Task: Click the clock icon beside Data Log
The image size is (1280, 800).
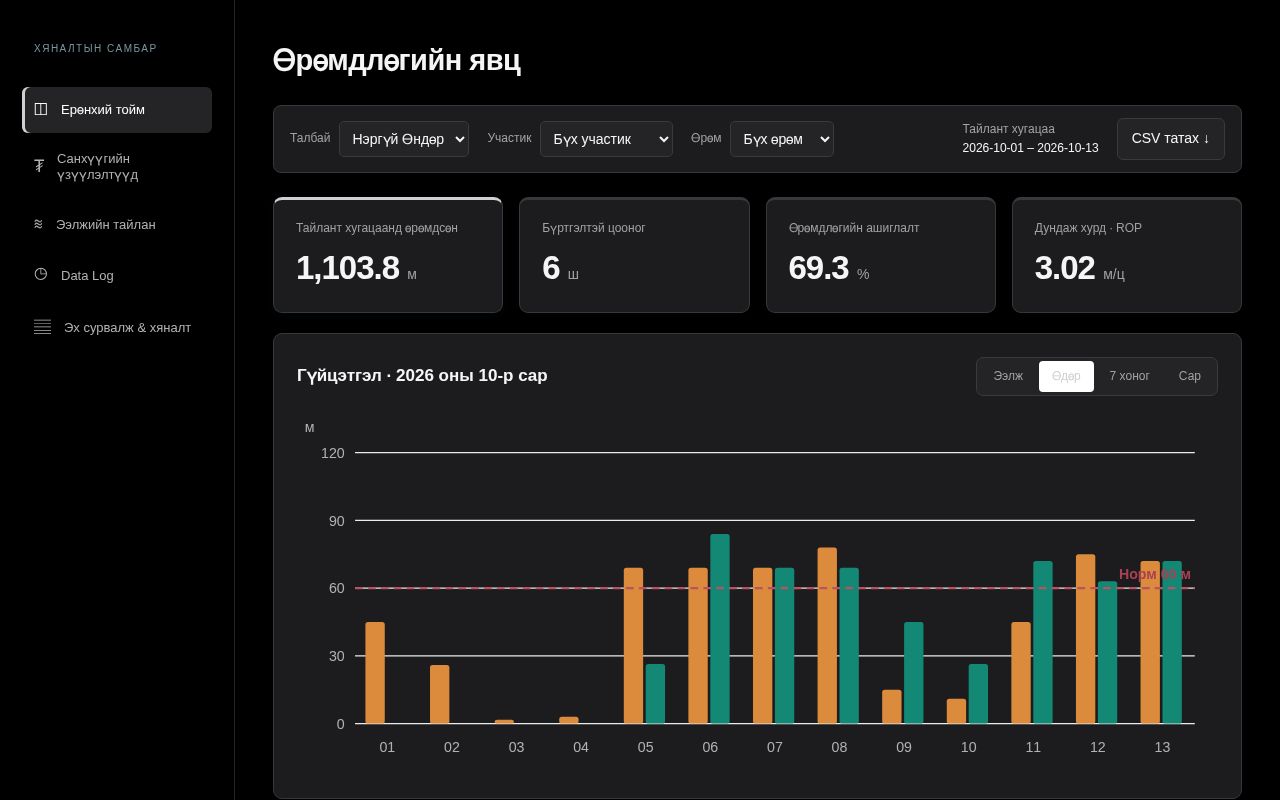Action: tap(41, 274)
